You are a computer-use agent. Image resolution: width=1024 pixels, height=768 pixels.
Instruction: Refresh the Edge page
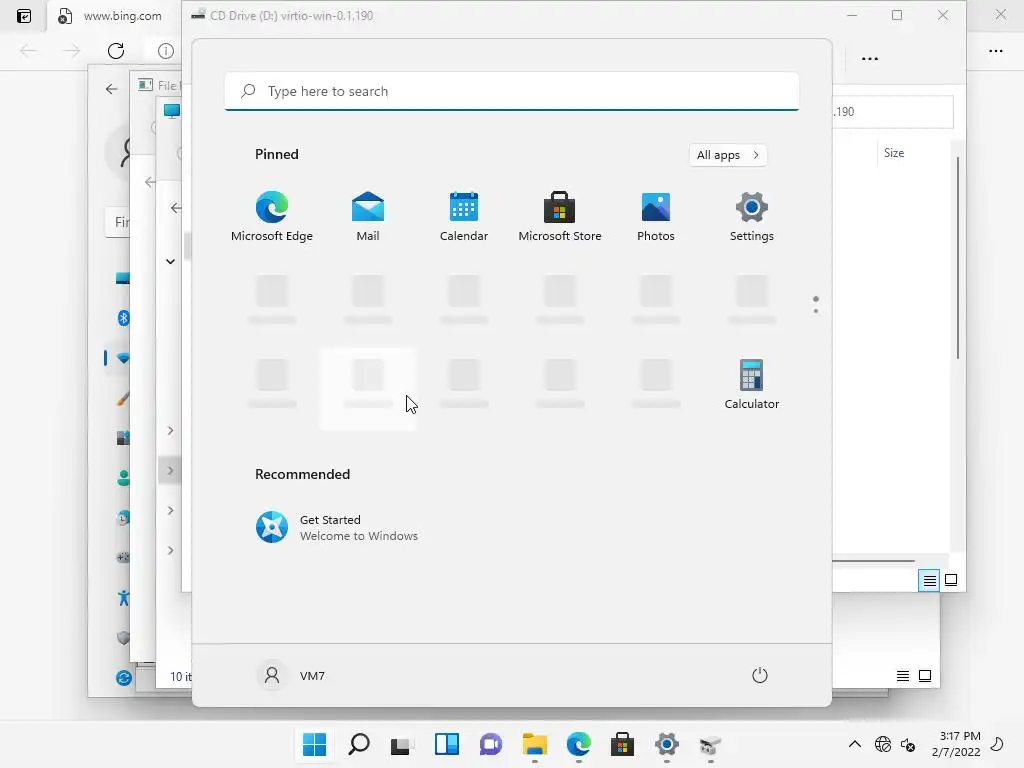pyautogui.click(x=116, y=51)
